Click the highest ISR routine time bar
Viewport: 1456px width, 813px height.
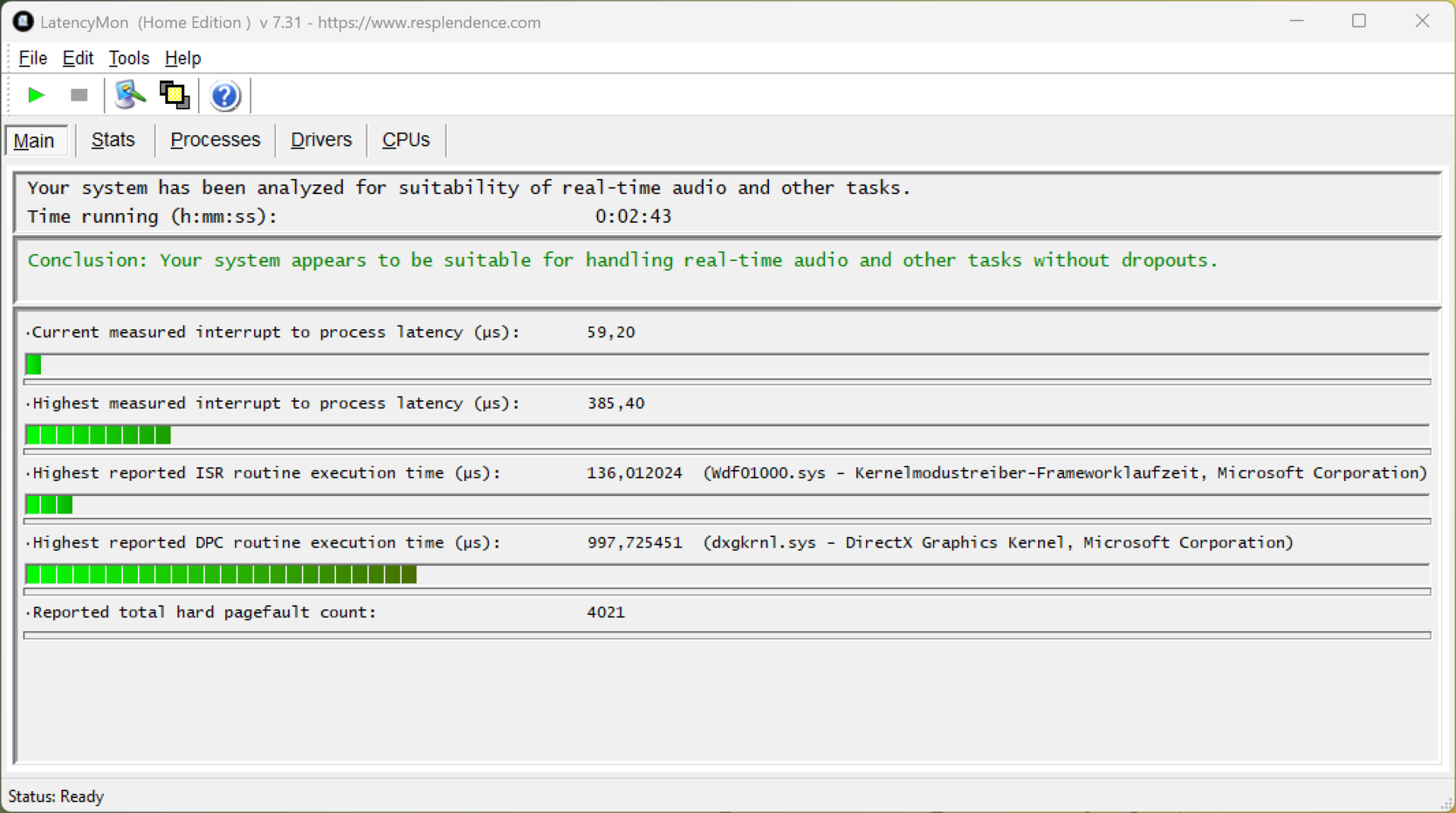(727, 505)
